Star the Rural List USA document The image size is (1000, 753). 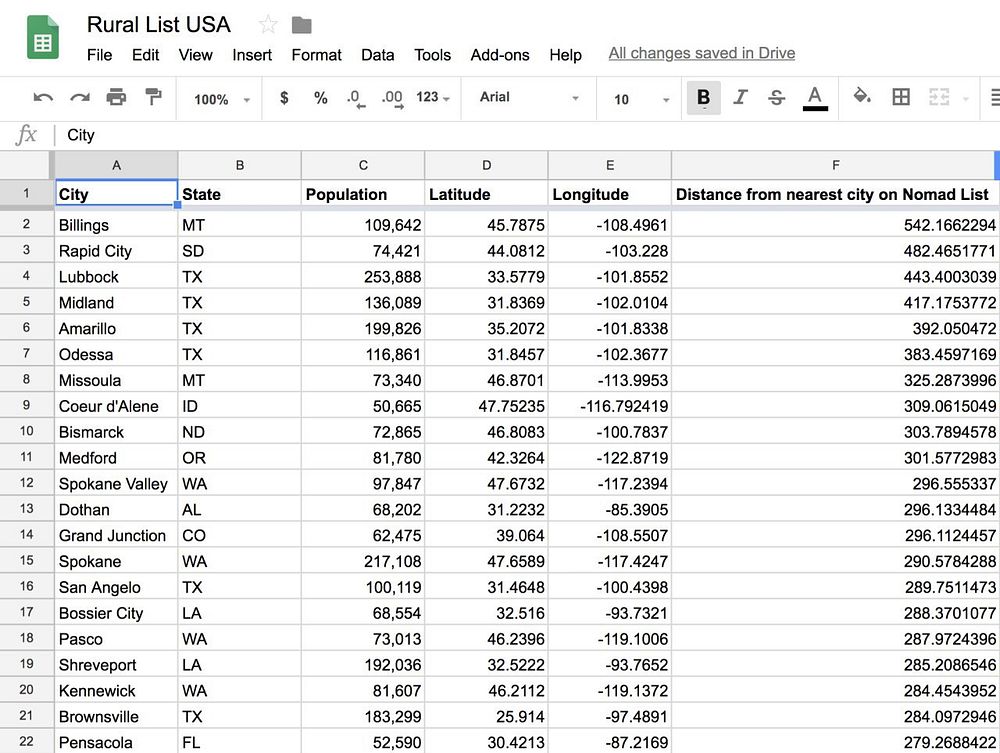click(x=268, y=25)
